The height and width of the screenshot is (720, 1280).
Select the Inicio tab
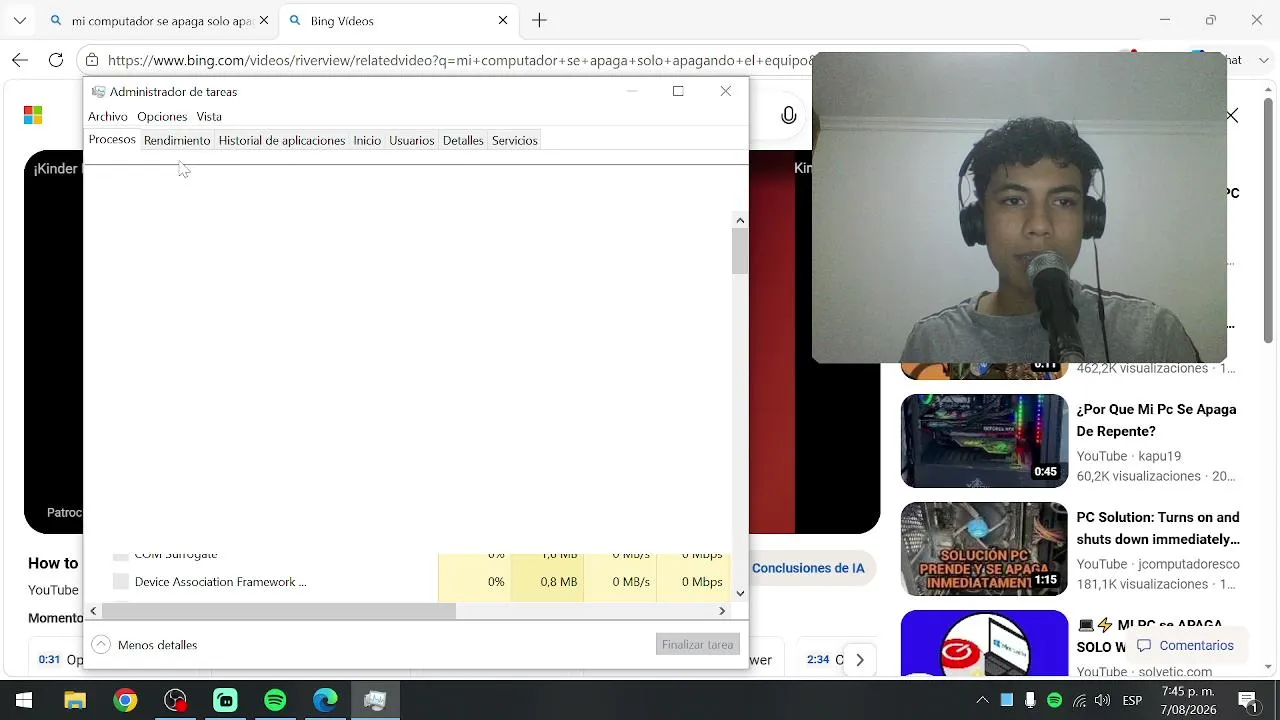pyautogui.click(x=367, y=141)
